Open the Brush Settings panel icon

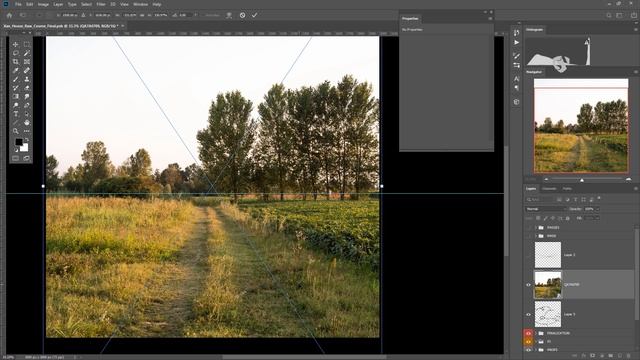pos(516,56)
